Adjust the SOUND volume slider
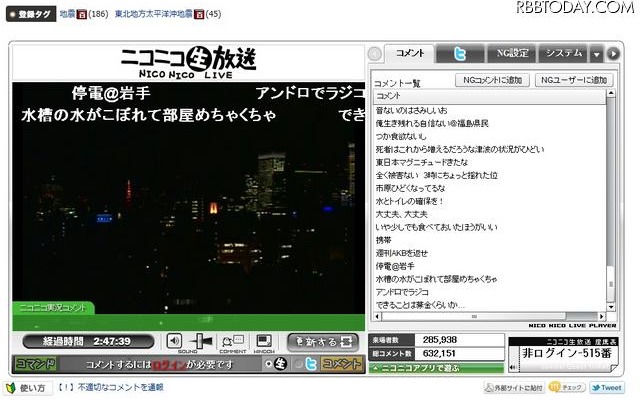The image size is (640, 400). pos(201,341)
